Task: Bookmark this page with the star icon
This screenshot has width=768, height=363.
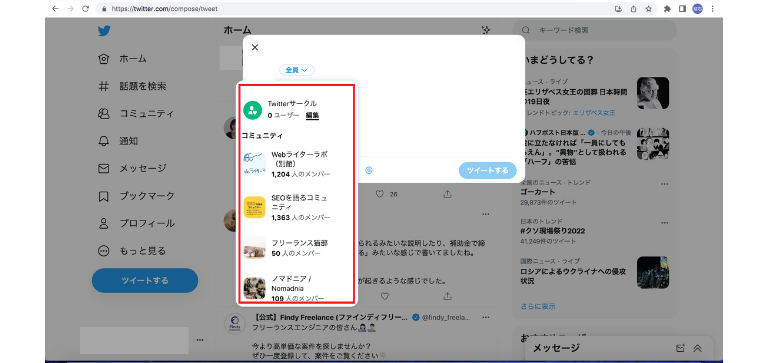Action: click(648, 8)
